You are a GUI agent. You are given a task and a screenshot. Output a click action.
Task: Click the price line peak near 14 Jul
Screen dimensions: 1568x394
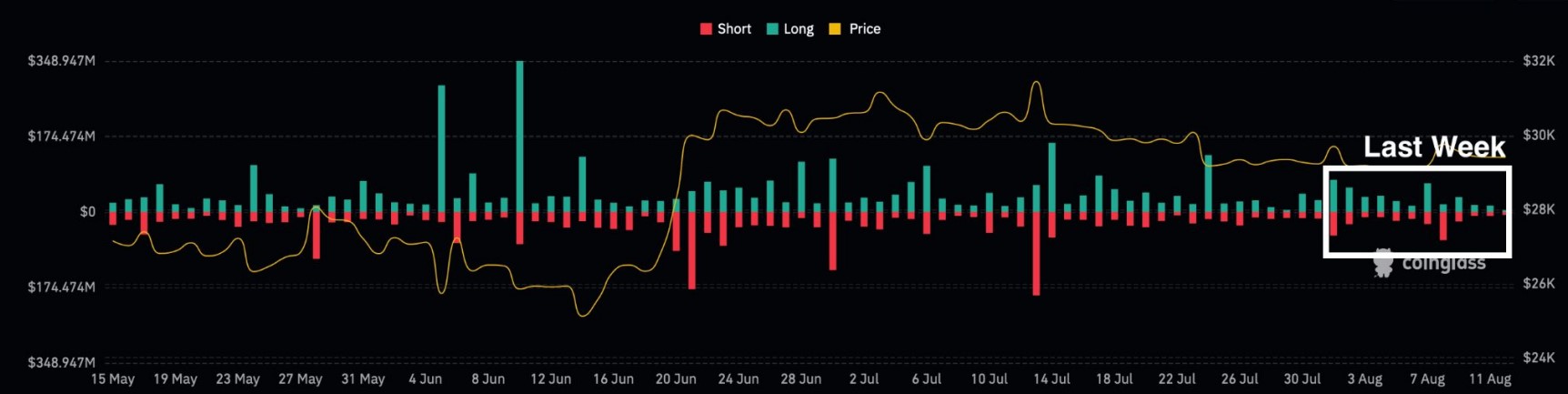[x=1036, y=85]
